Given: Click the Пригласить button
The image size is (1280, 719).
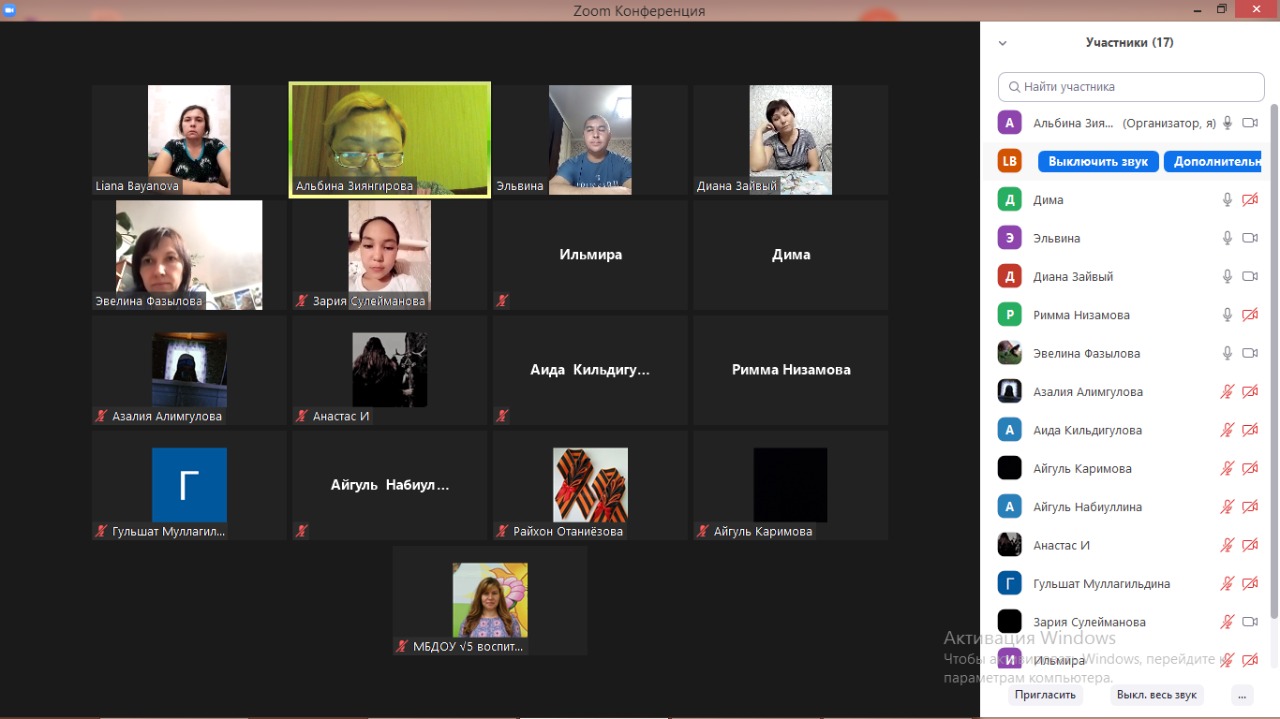Looking at the screenshot, I should (x=1045, y=695).
